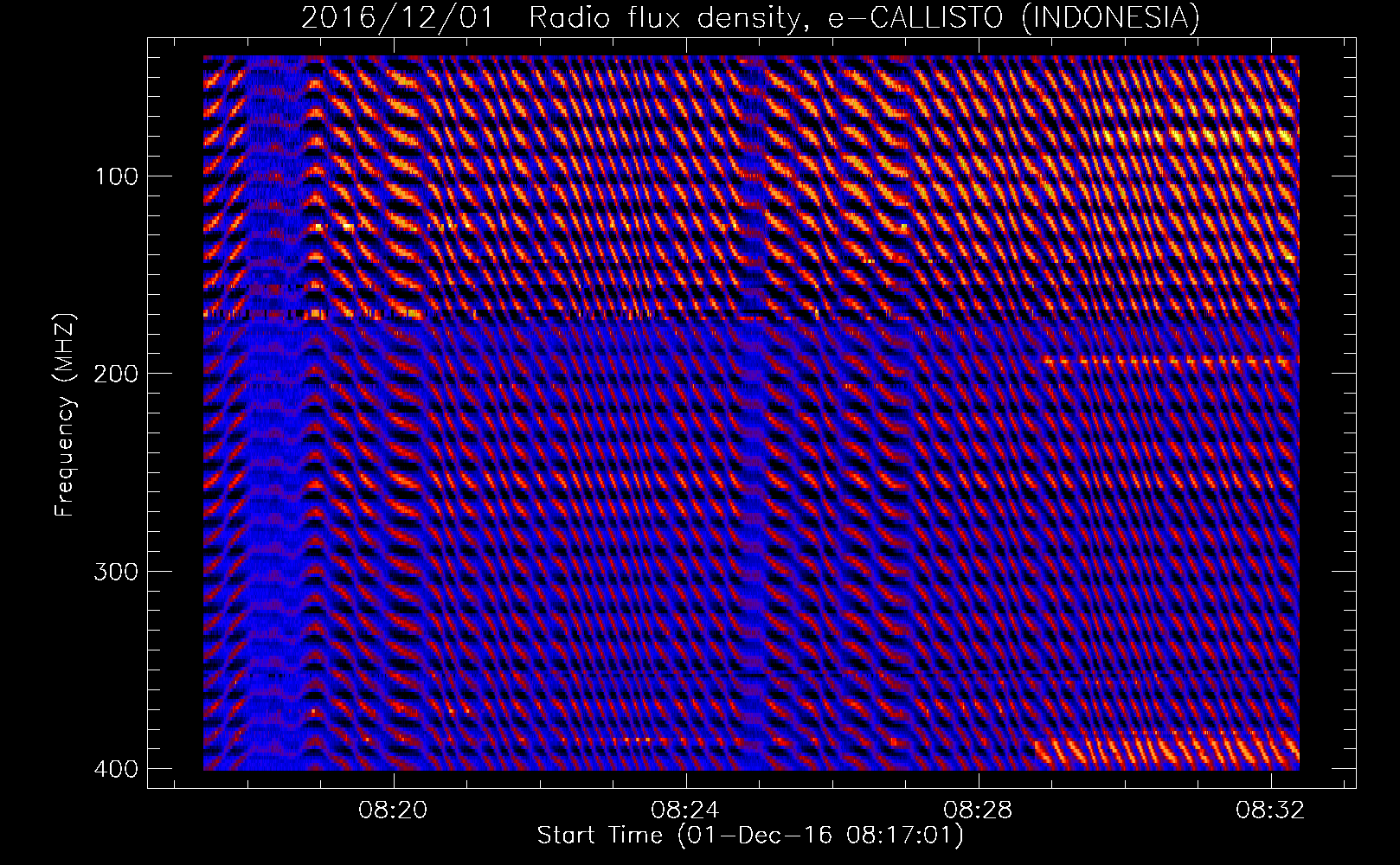Click the plot title '2016/12/01 Radio flux density'
Screen dimensions: 1400x865
(x=751, y=17)
